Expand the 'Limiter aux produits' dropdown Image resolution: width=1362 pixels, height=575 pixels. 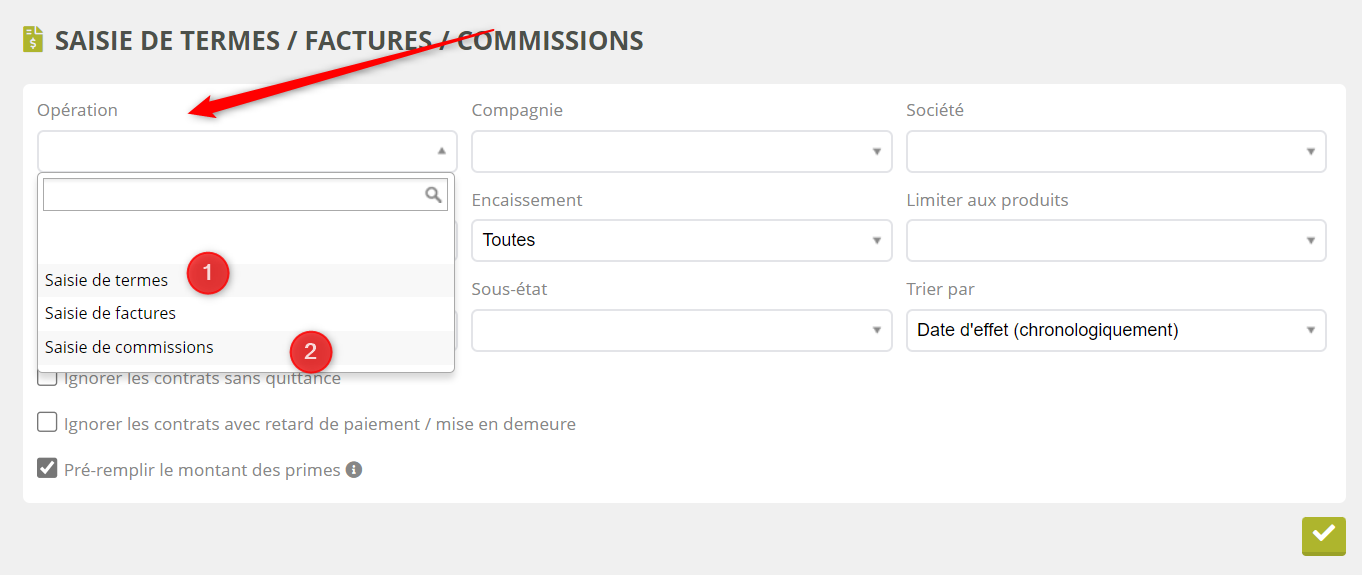pyautogui.click(x=1116, y=240)
